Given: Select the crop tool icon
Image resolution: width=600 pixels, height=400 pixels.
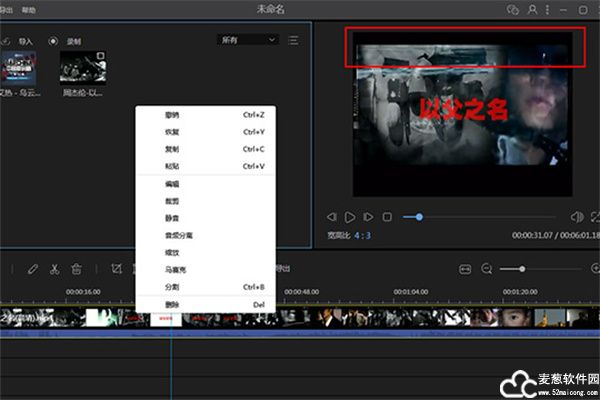Looking at the screenshot, I should pyautogui.click(x=117, y=269).
